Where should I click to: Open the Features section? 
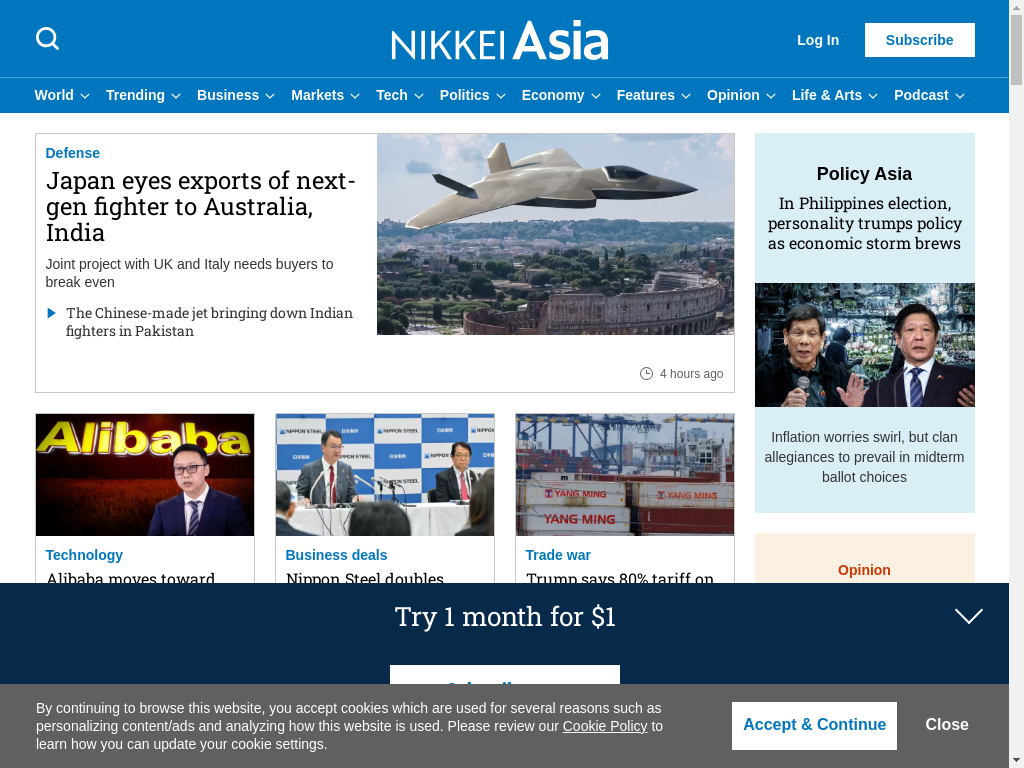point(646,95)
